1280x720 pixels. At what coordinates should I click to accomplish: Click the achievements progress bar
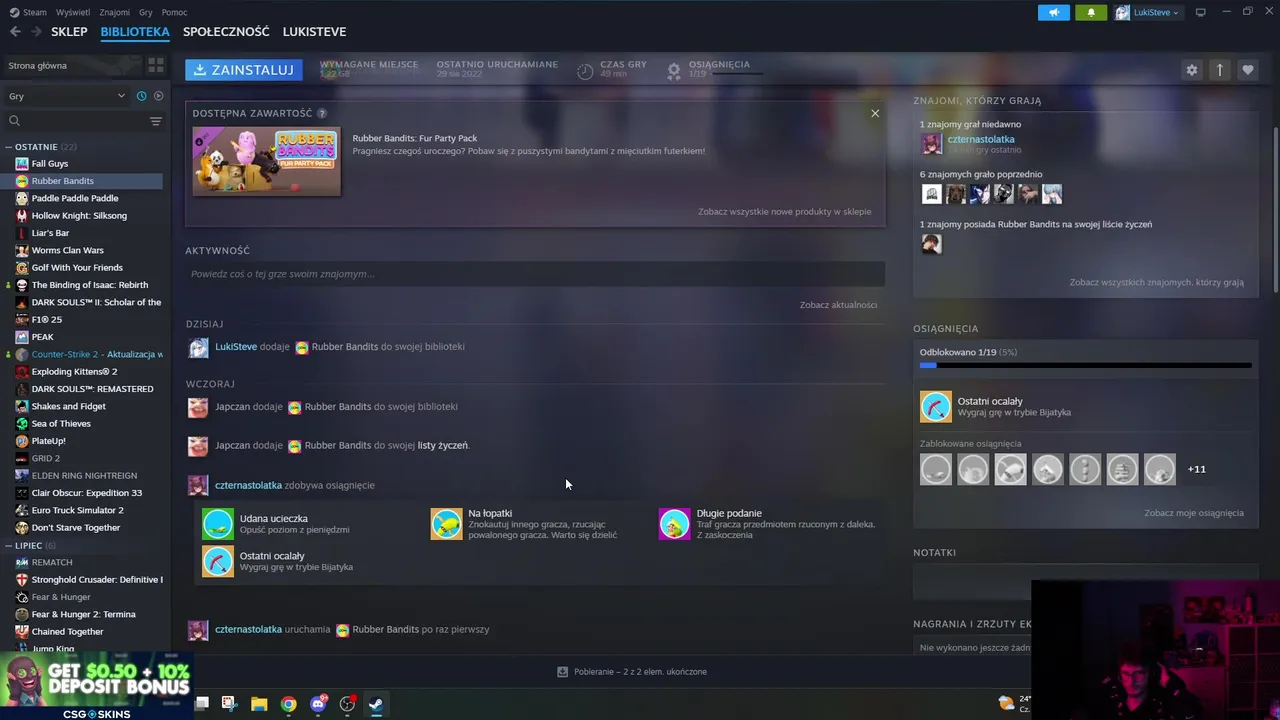pyautogui.click(x=1085, y=366)
